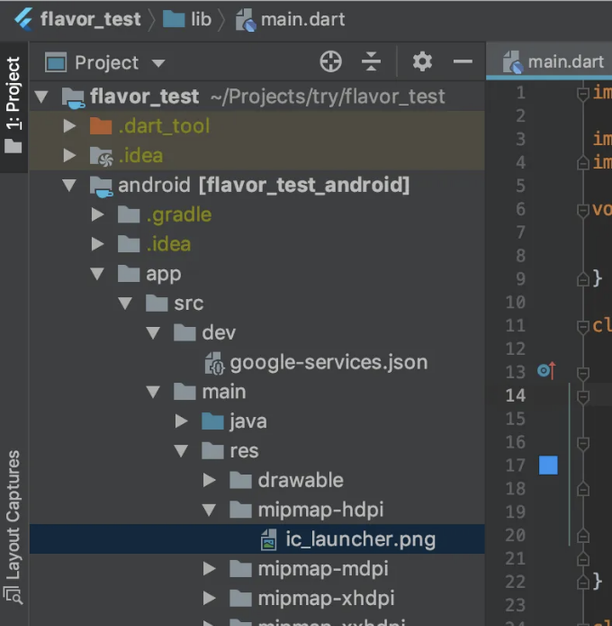Expand the .gradle folder
The height and width of the screenshot is (626, 612).
97,215
